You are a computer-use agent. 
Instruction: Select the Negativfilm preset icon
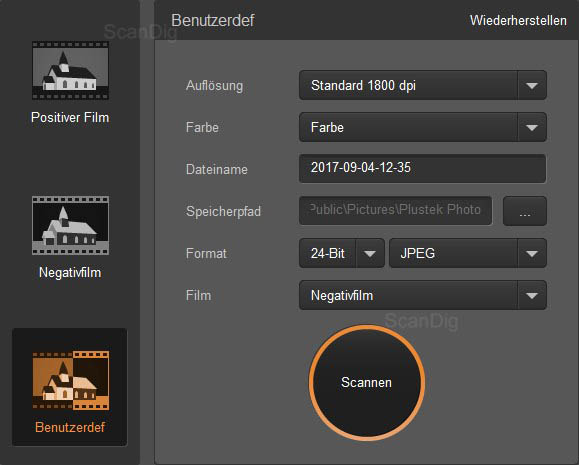point(70,225)
